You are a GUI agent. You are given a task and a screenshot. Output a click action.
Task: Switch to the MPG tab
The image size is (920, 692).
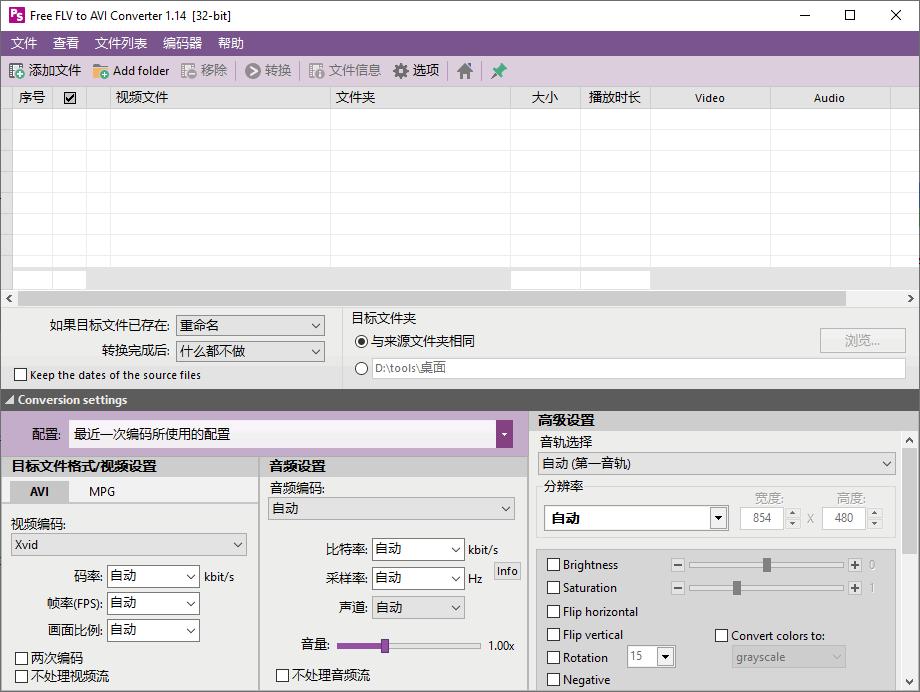[102, 491]
